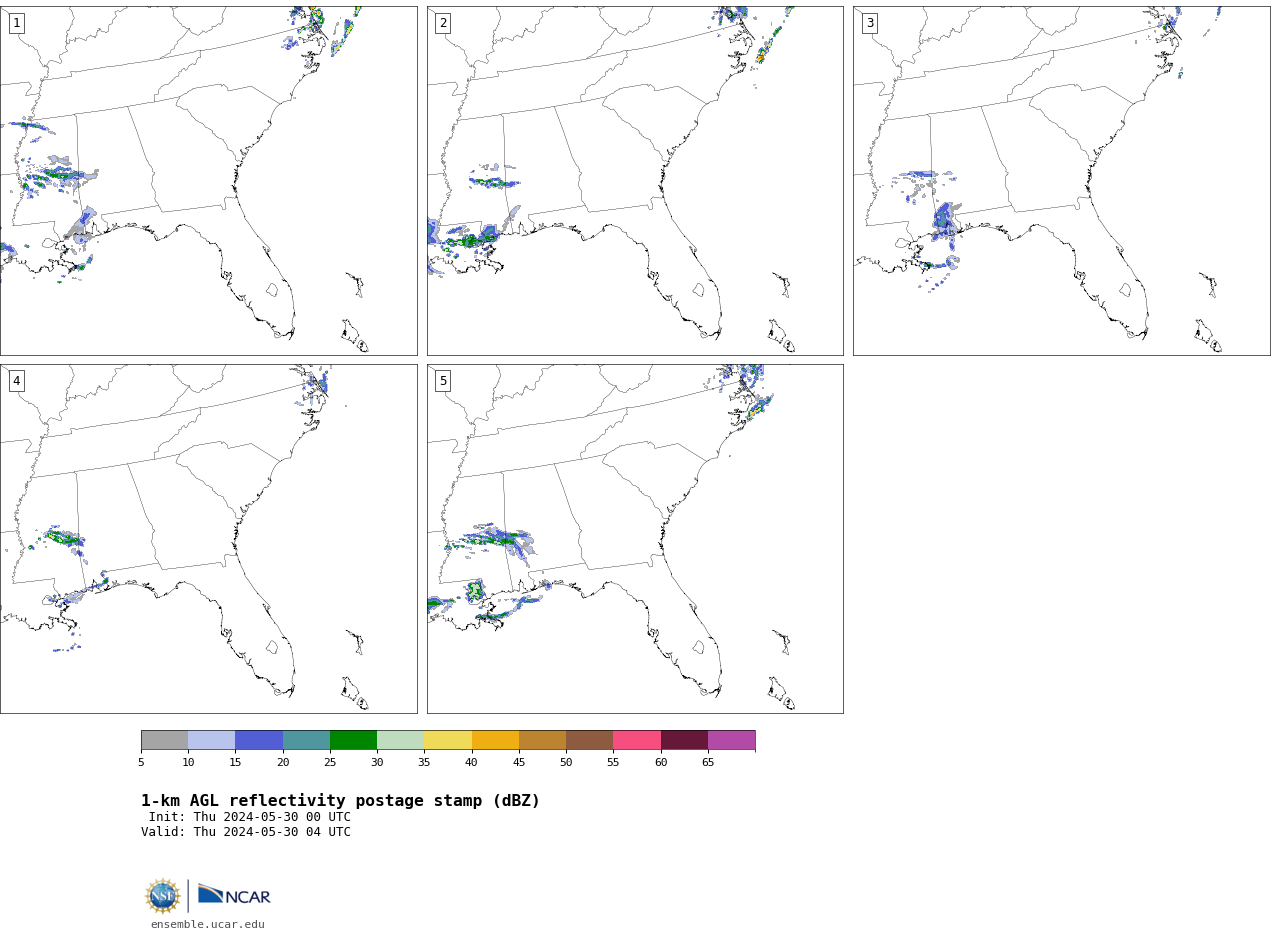
Task: Click the reflectivity postage stamp title
Action: tap(340, 801)
